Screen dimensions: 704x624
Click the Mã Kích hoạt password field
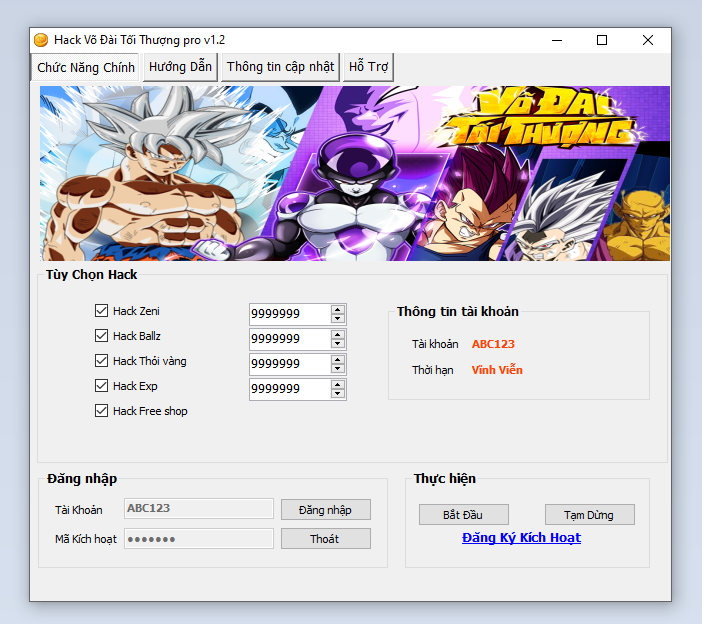click(x=198, y=539)
